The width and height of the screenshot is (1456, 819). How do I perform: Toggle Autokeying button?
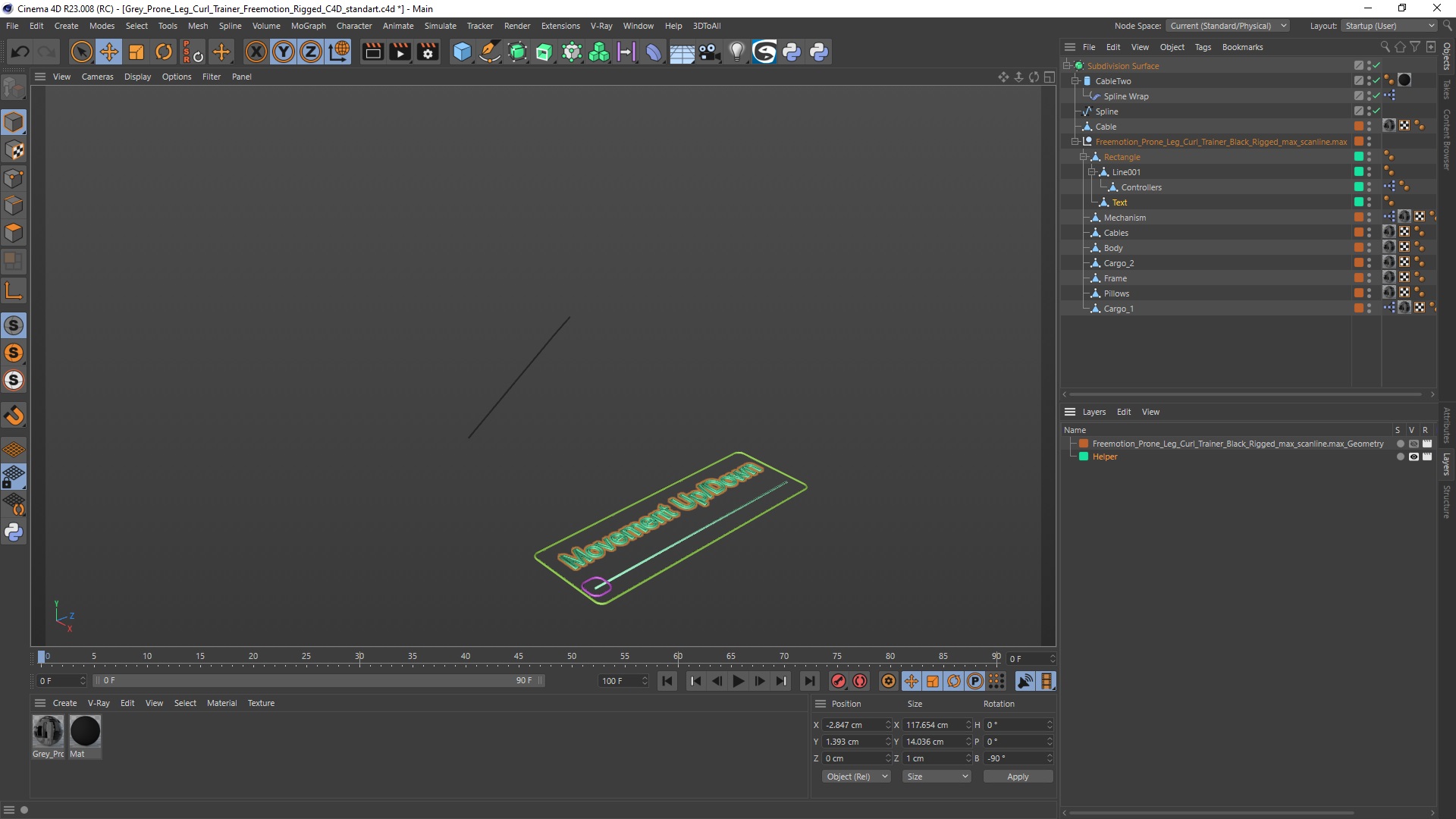pyautogui.click(x=859, y=681)
